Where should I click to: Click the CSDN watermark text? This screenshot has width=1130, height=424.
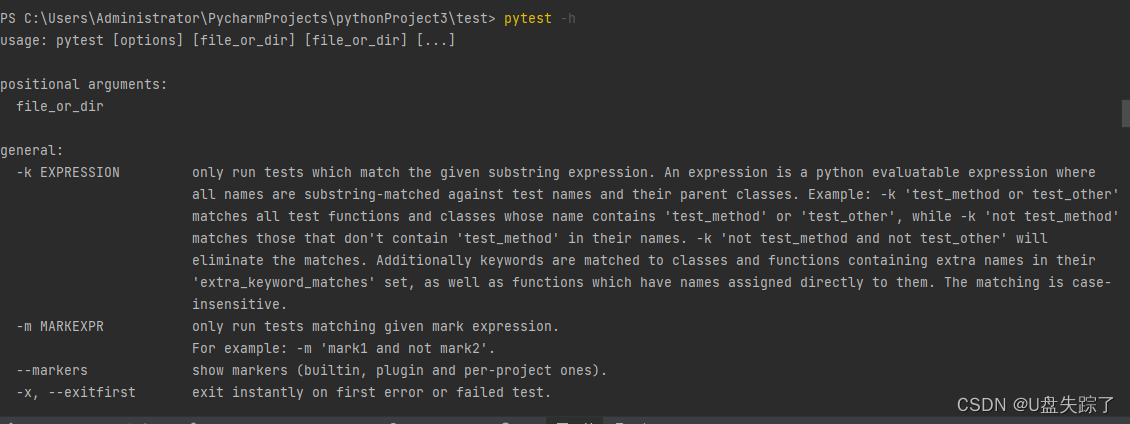[1035, 405]
